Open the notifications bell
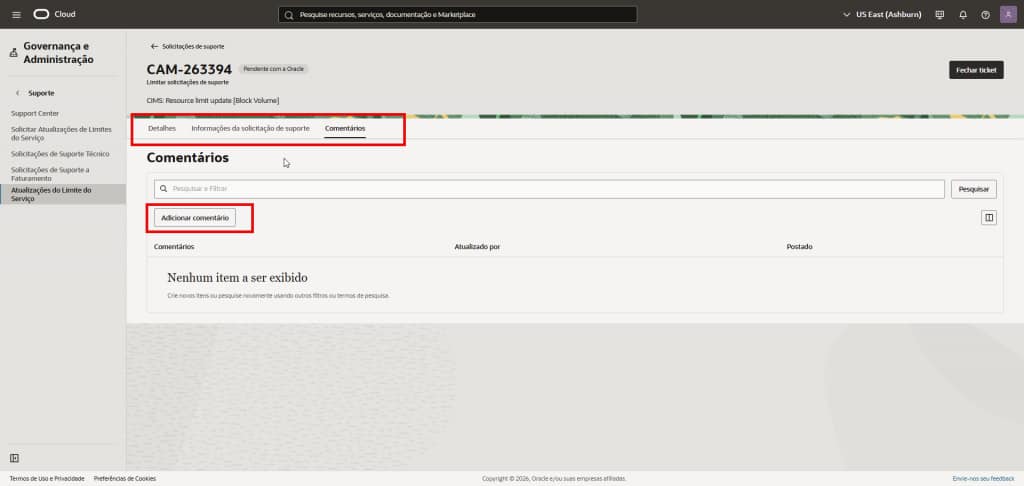The image size is (1024, 486). pyautogui.click(x=963, y=14)
